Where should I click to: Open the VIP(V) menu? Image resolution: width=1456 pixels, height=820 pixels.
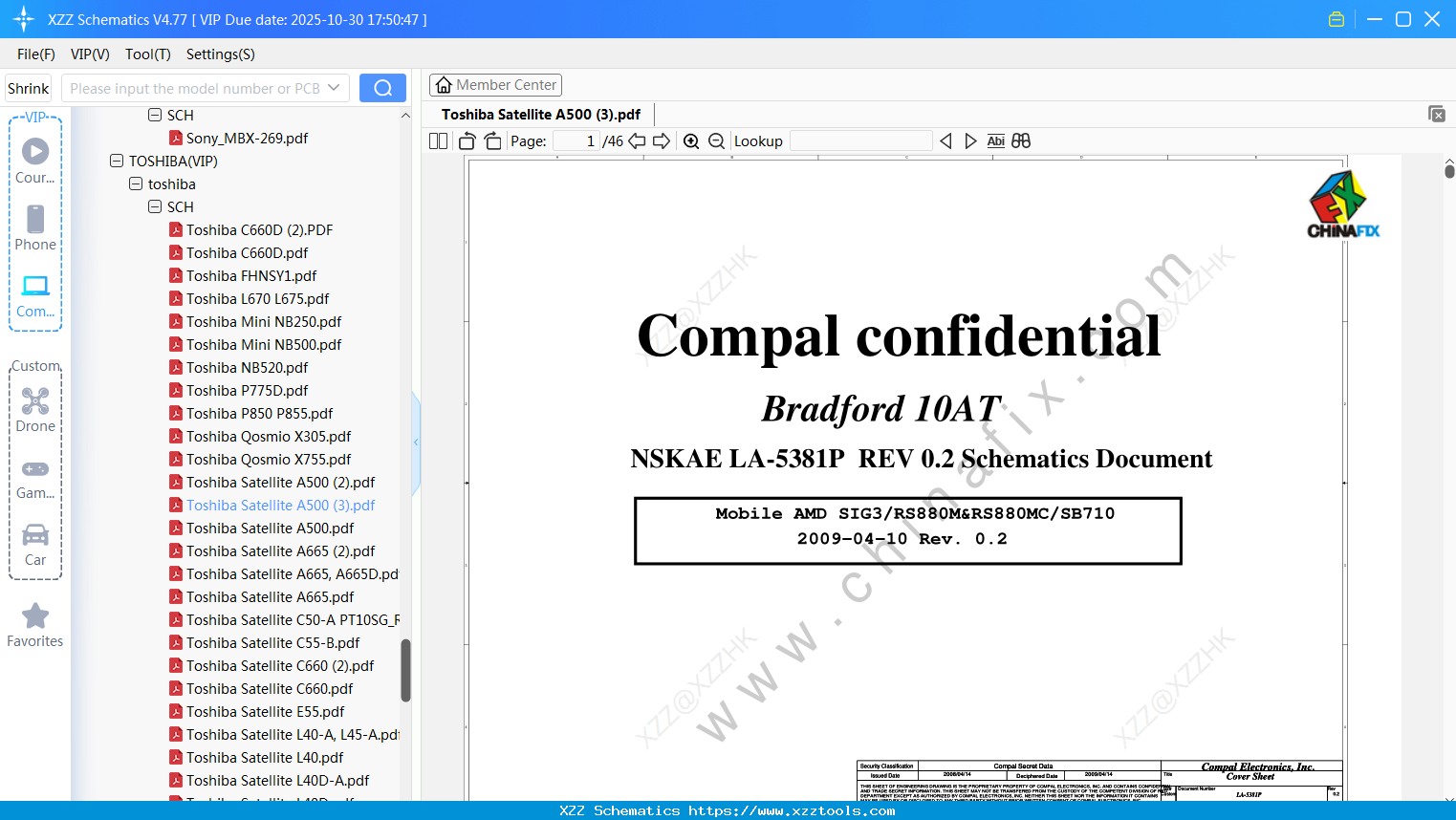(x=90, y=54)
